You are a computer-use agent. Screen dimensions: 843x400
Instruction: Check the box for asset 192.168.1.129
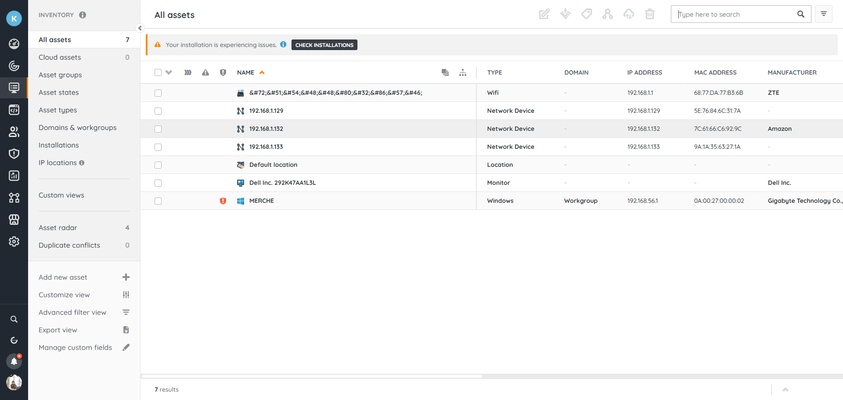click(158, 111)
